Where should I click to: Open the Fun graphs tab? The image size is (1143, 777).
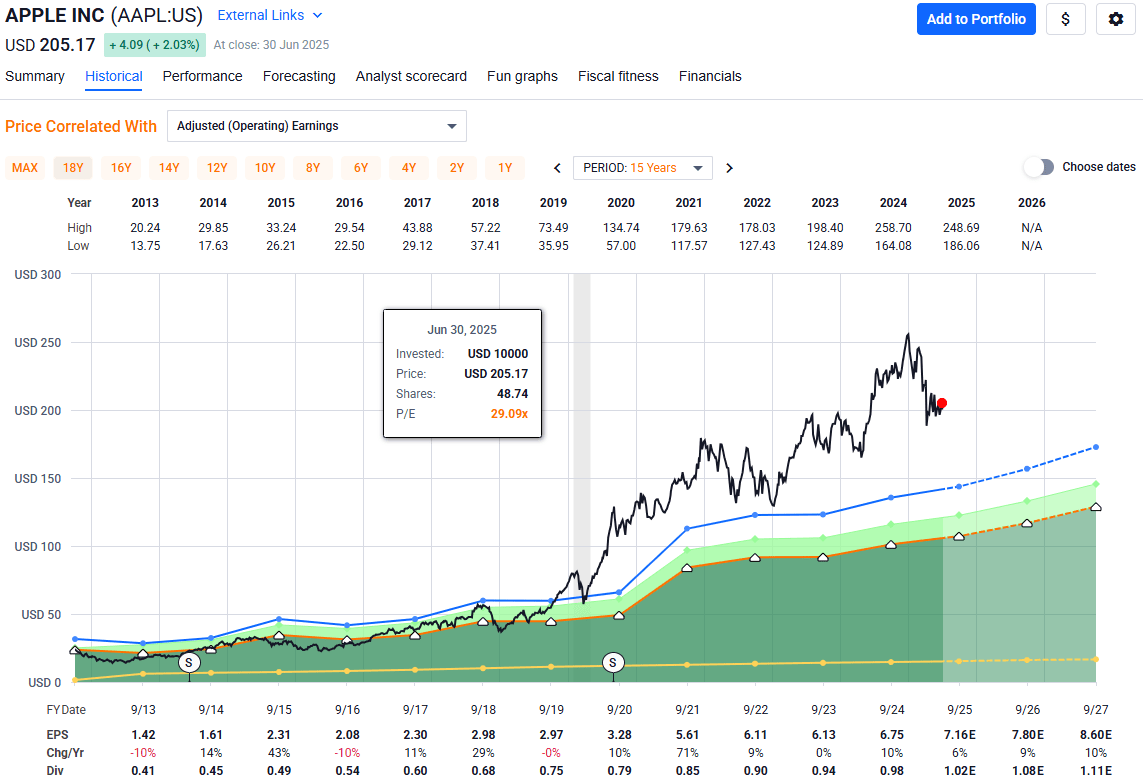click(x=522, y=76)
